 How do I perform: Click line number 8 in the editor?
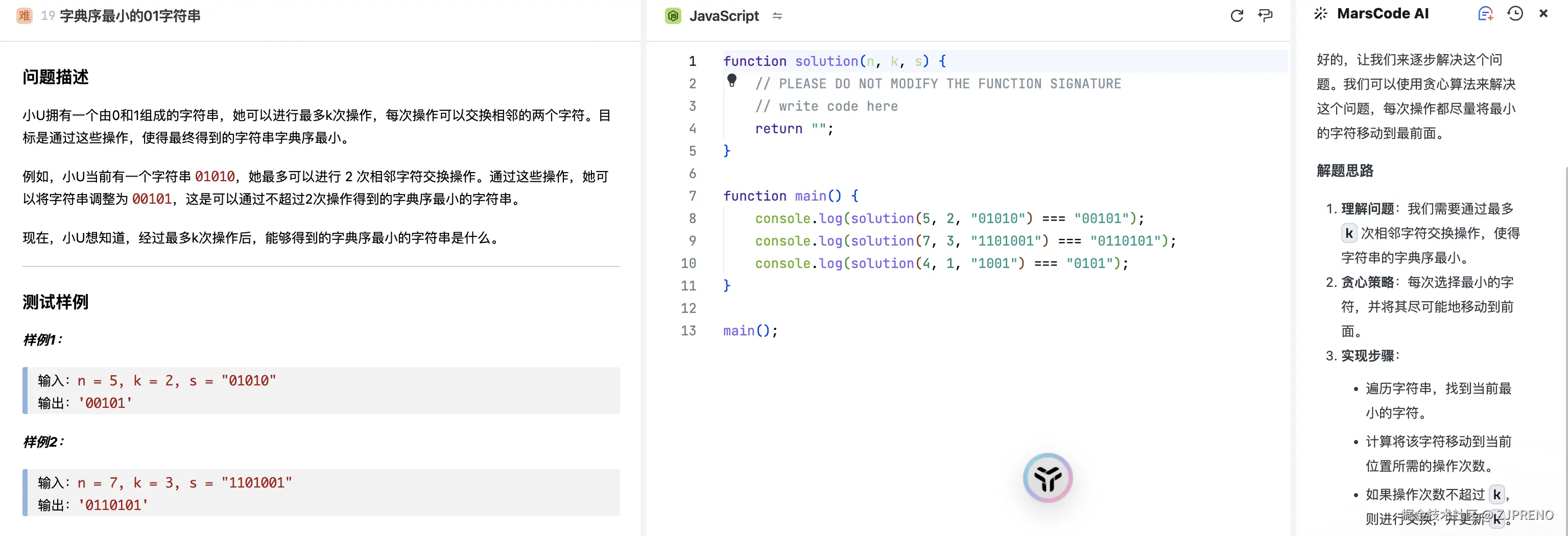692,218
